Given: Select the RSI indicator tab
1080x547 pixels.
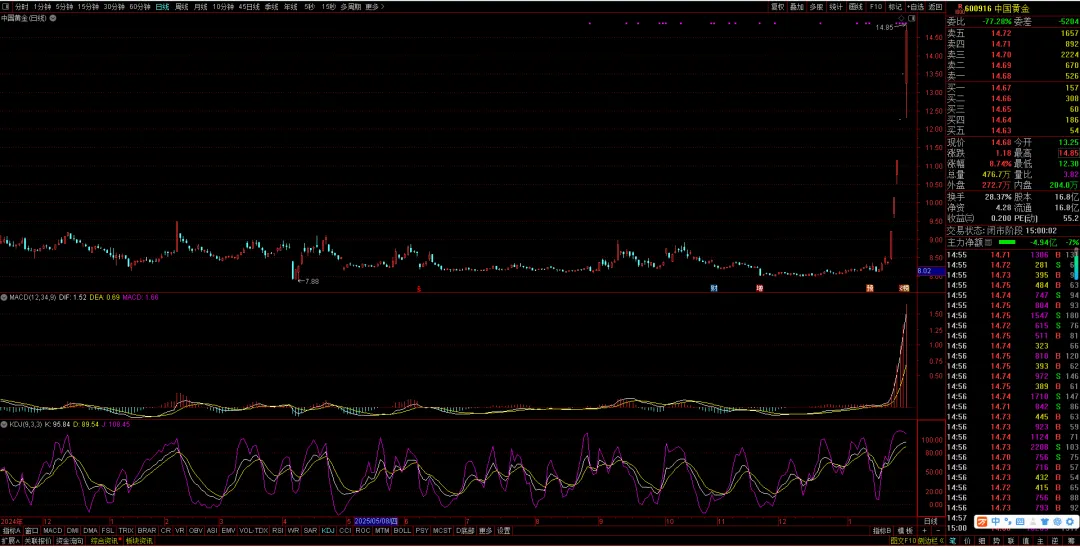Looking at the screenshot, I should pyautogui.click(x=278, y=531).
